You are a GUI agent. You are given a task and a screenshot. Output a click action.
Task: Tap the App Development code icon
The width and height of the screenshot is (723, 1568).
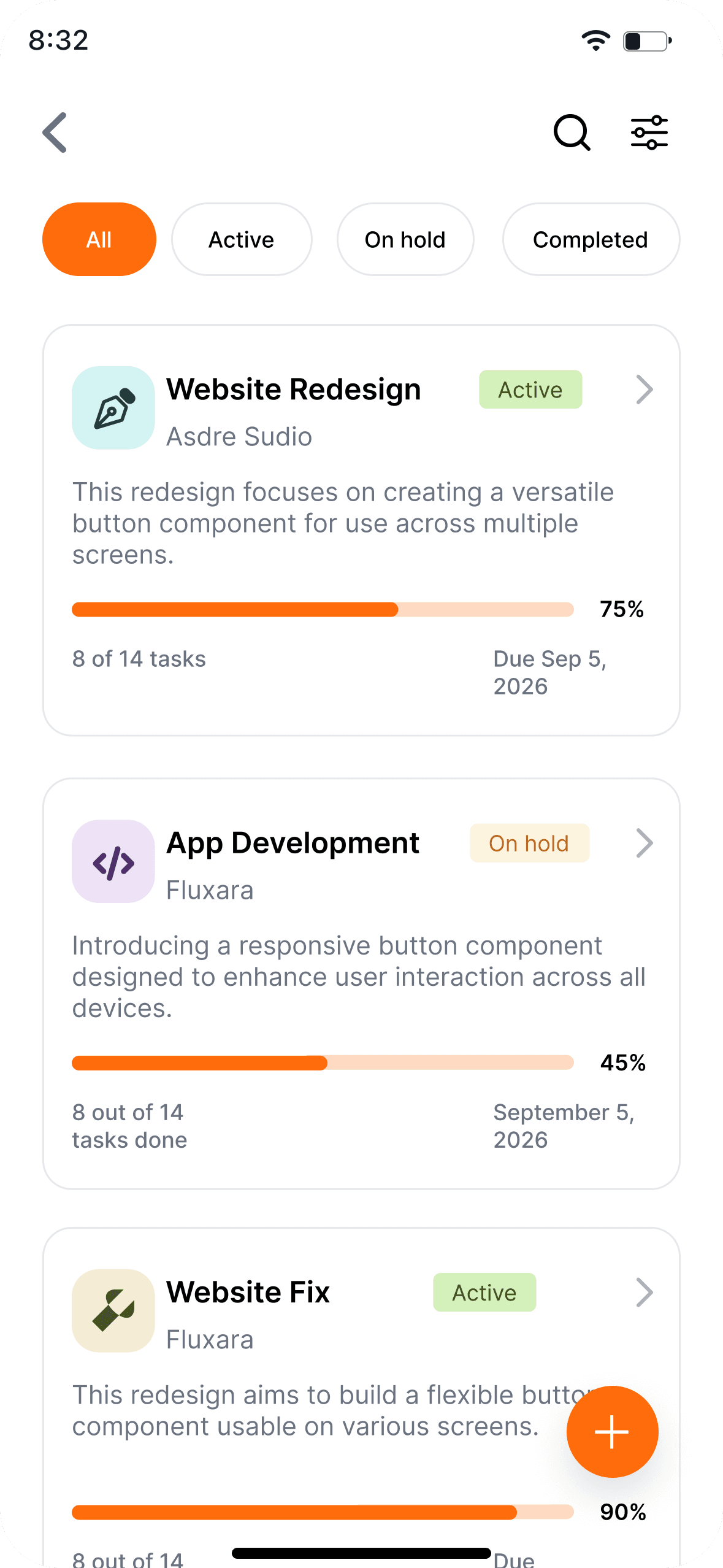click(113, 861)
